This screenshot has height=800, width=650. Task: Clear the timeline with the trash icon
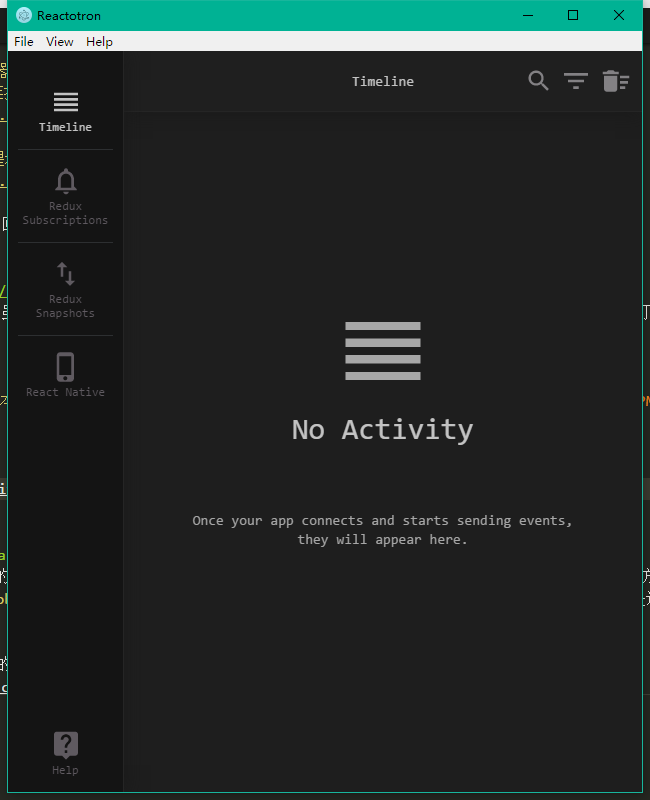[616, 81]
